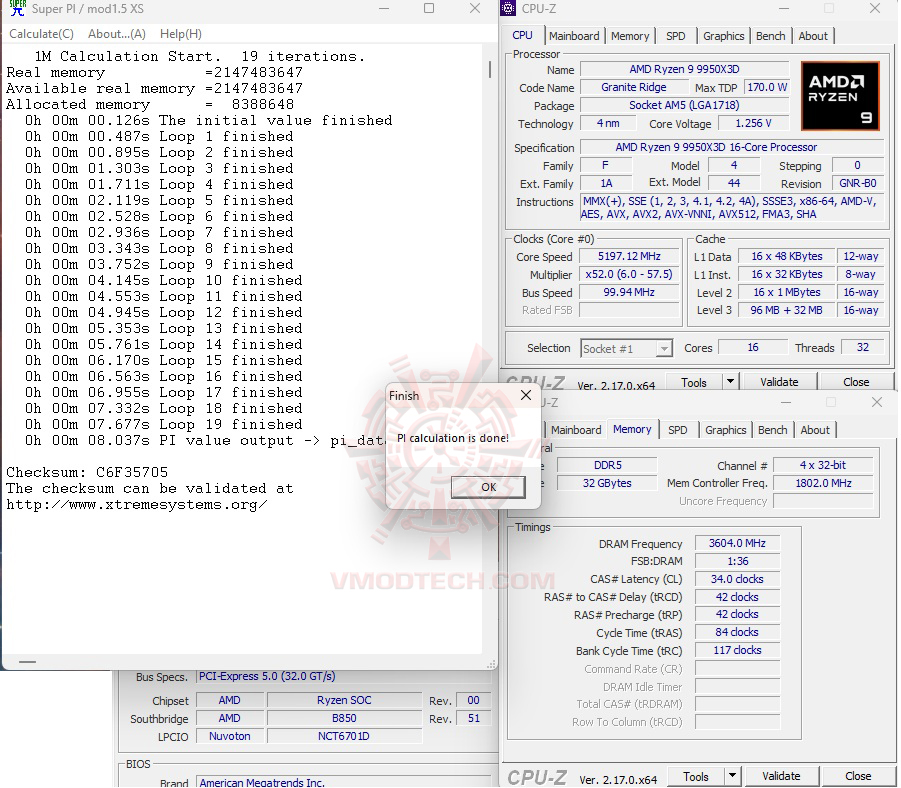Click Close button in top CPU-Z window
This screenshot has height=788, width=901.
click(856, 382)
